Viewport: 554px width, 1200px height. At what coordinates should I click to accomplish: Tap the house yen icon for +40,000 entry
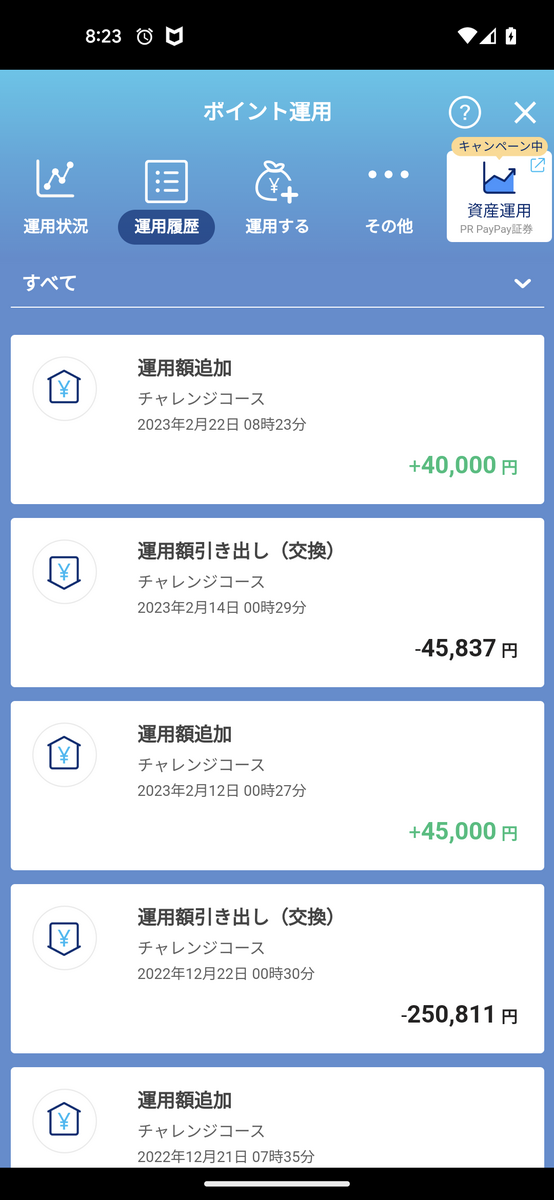pos(64,388)
